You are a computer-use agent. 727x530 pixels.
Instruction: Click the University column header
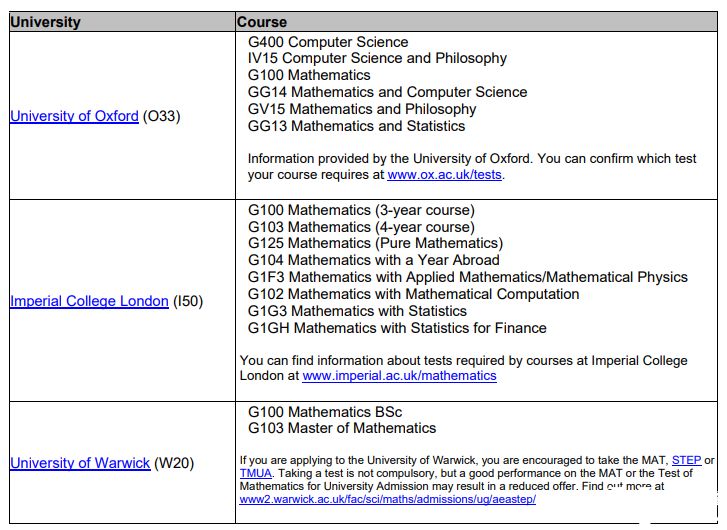(x=46, y=21)
